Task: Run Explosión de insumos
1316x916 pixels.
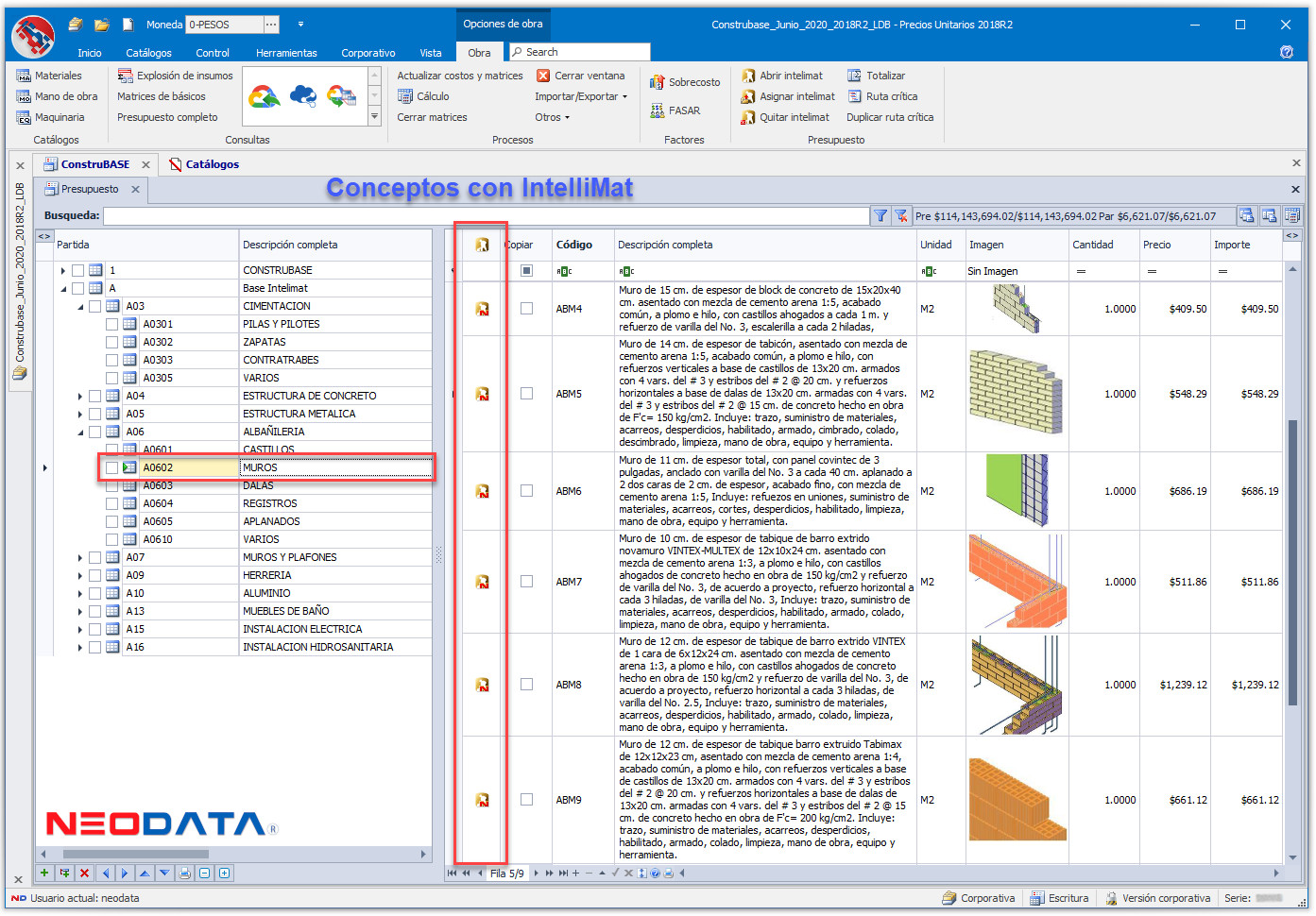Action: tap(175, 76)
